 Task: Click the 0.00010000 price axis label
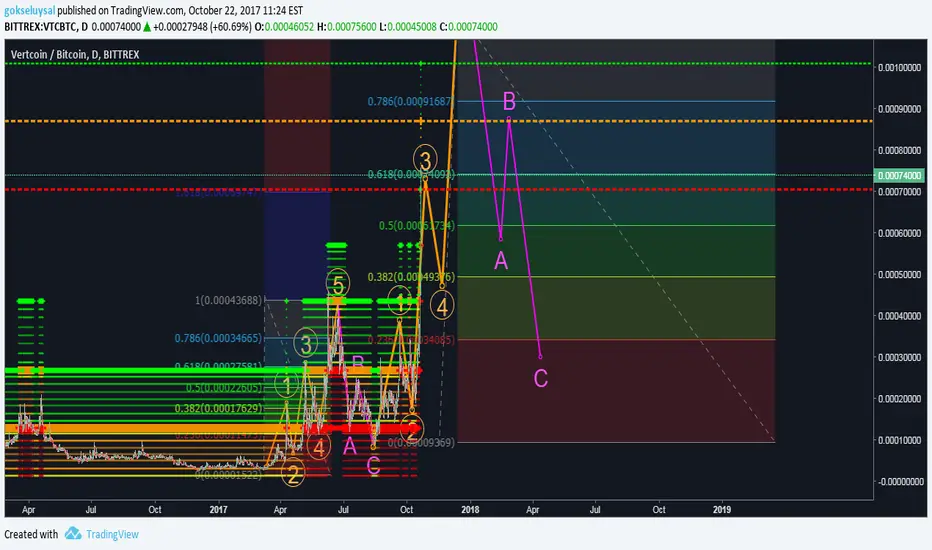(899, 440)
